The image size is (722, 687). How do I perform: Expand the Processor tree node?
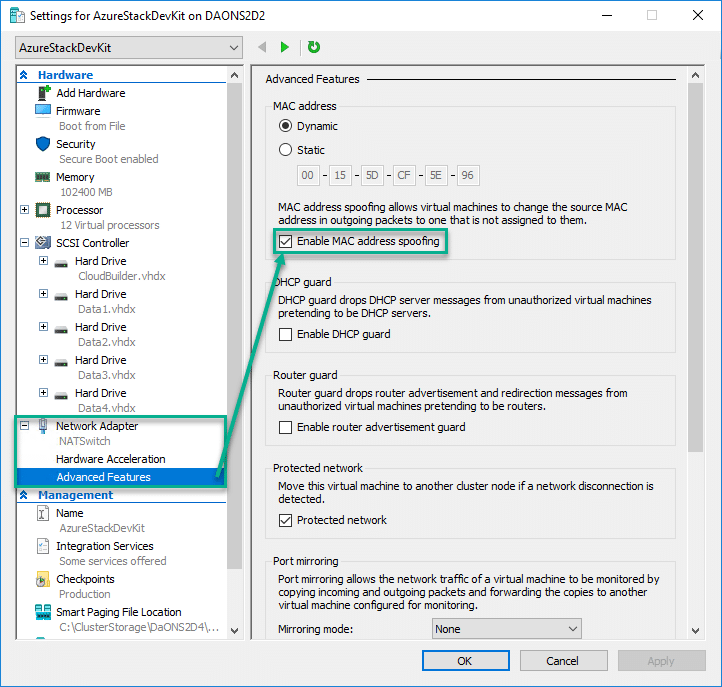click(x=24, y=210)
